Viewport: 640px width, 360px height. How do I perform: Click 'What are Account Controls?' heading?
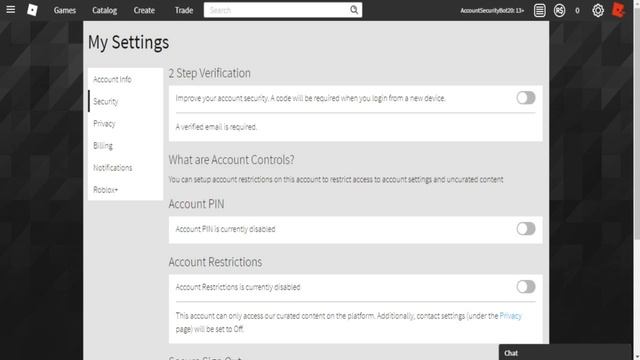pyautogui.click(x=231, y=160)
